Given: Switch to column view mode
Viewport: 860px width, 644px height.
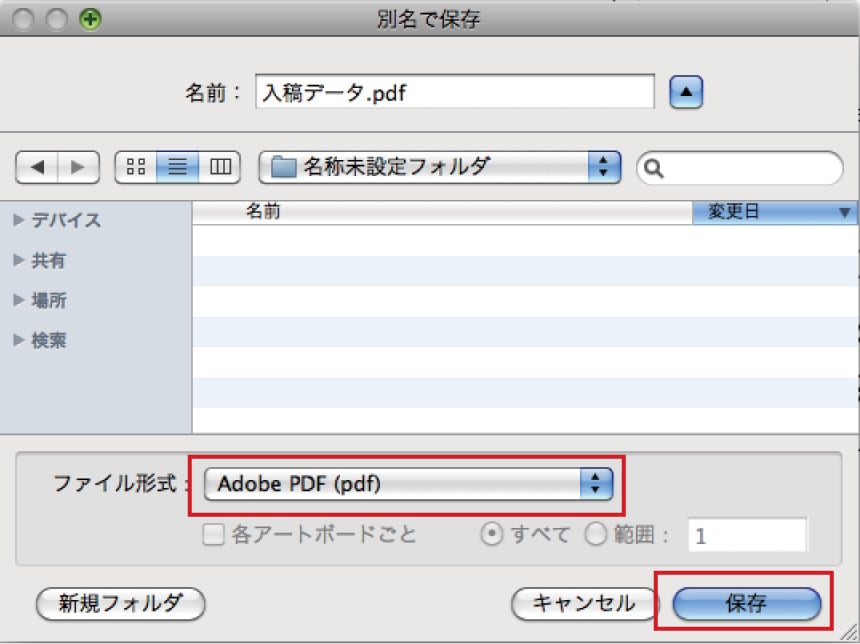Looking at the screenshot, I should pyautogui.click(x=219, y=168).
